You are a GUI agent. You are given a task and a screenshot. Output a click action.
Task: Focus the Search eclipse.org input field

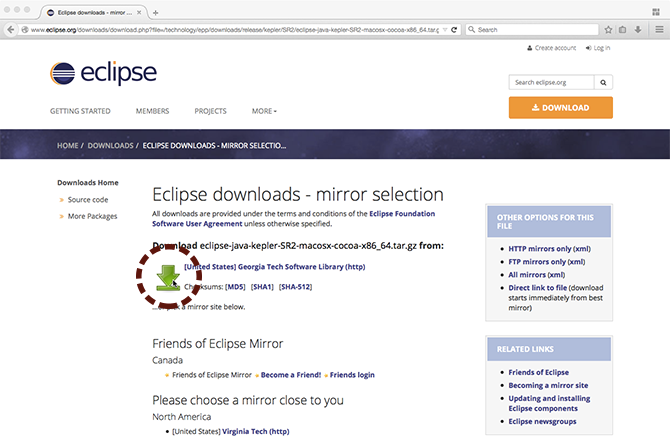tap(551, 82)
